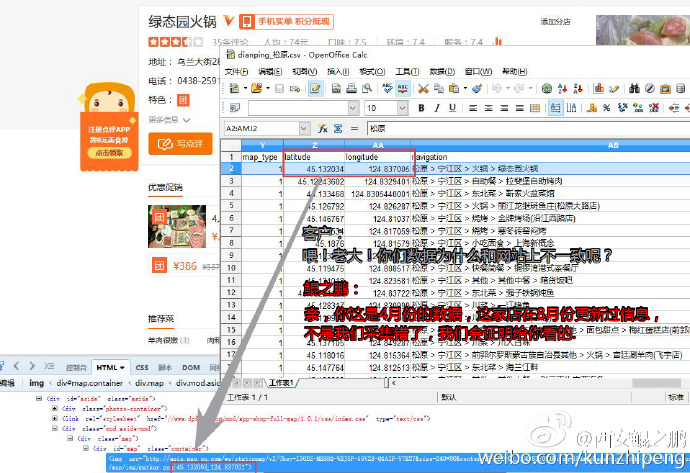Collapse the div class="mod aside-mod" node
The height and width of the screenshot is (473, 690).
(55, 428)
